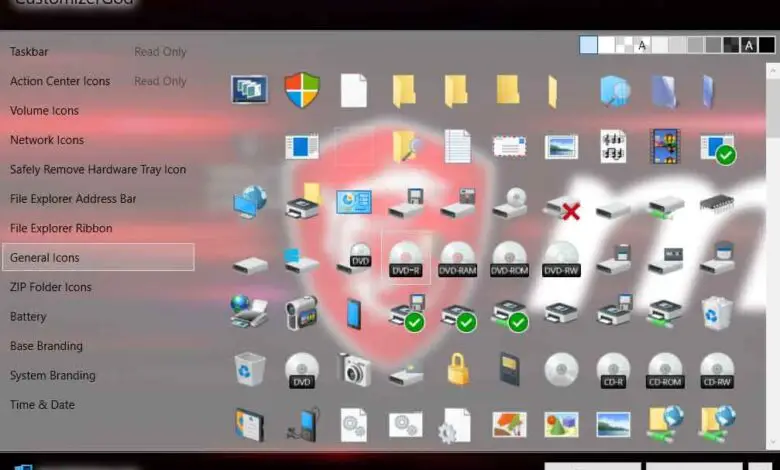This screenshot has width=780, height=470.
Task: Select the drive with red X icon
Action: (x=562, y=207)
